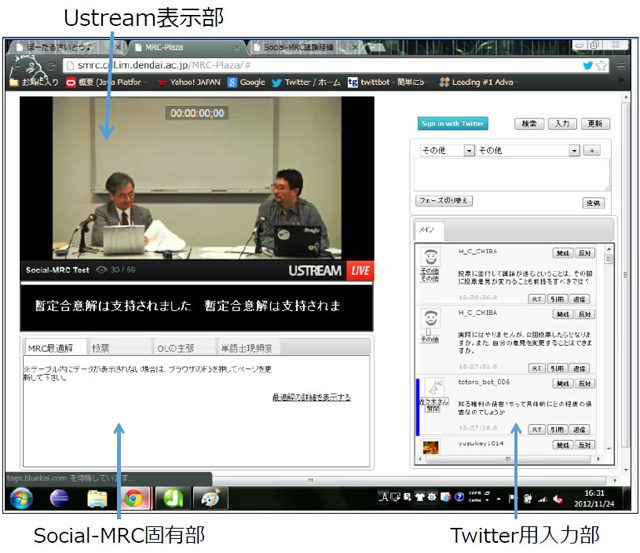Click 反対 on the yuzukey1014 tweet
This screenshot has height=553, width=640.
coord(585,445)
